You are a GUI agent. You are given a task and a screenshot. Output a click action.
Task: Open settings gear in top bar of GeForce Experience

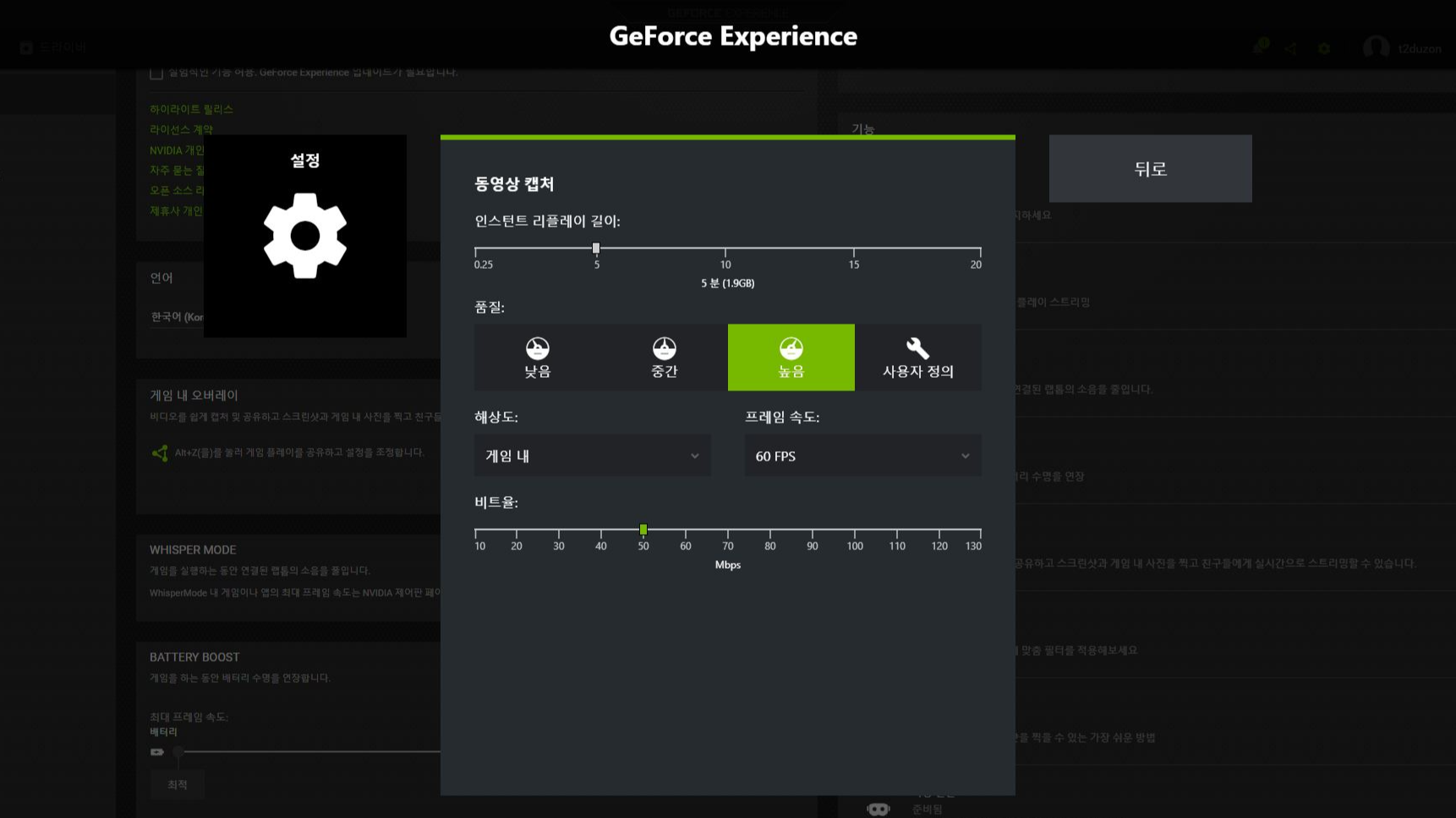click(1324, 48)
